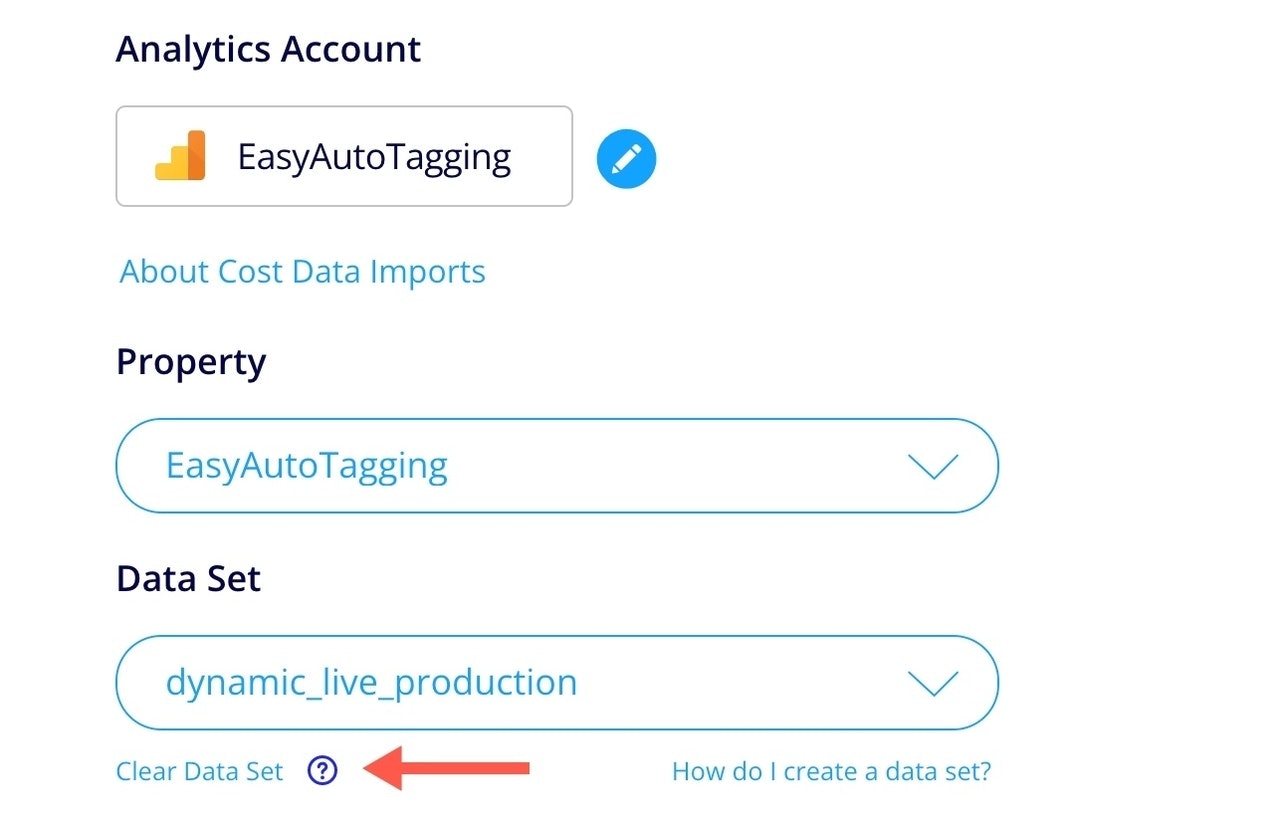The image size is (1280, 830).
Task: Select the EasyAutoTagging account button
Action: pos(344,155)
